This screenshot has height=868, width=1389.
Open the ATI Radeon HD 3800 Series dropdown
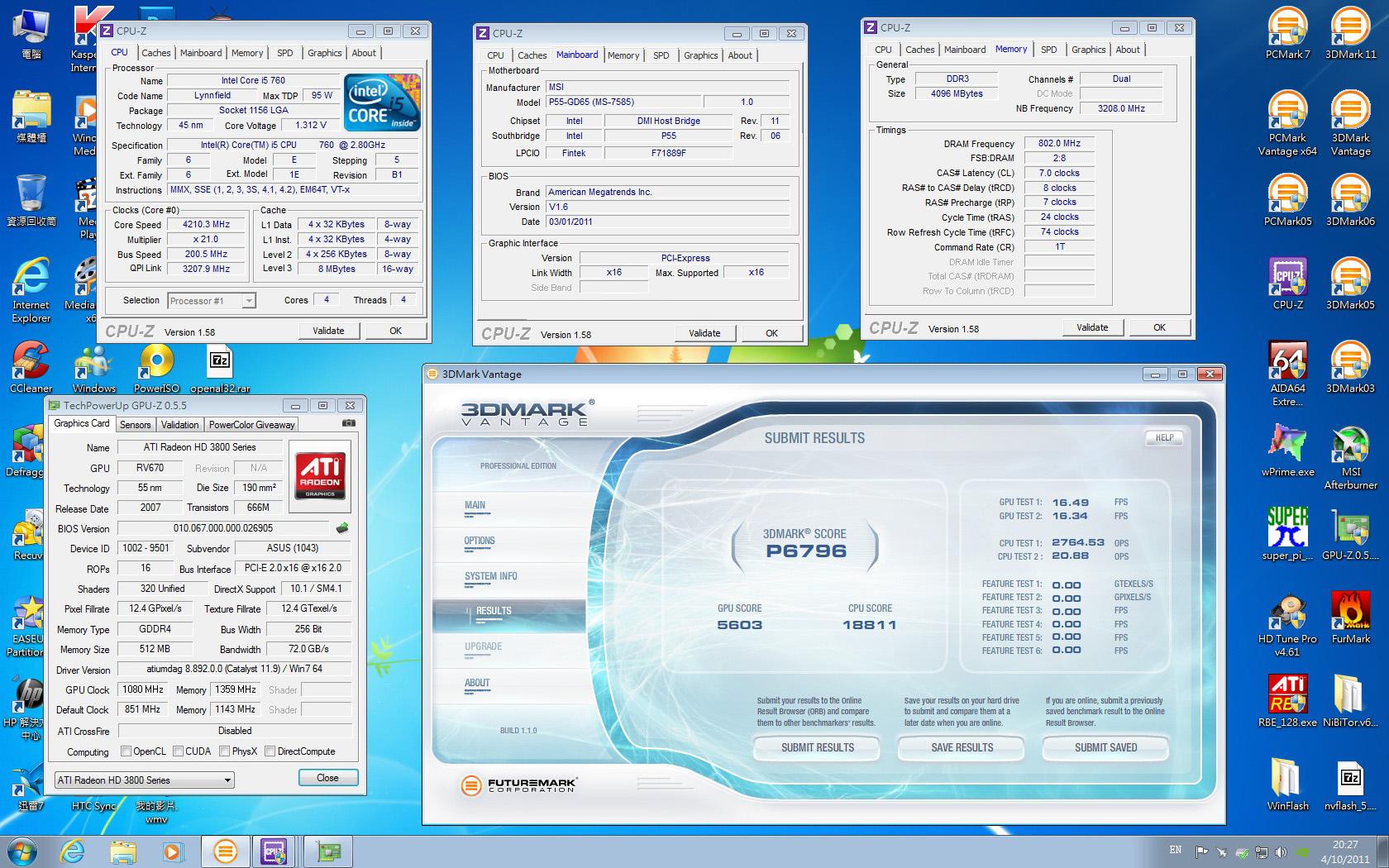(144, 780)
